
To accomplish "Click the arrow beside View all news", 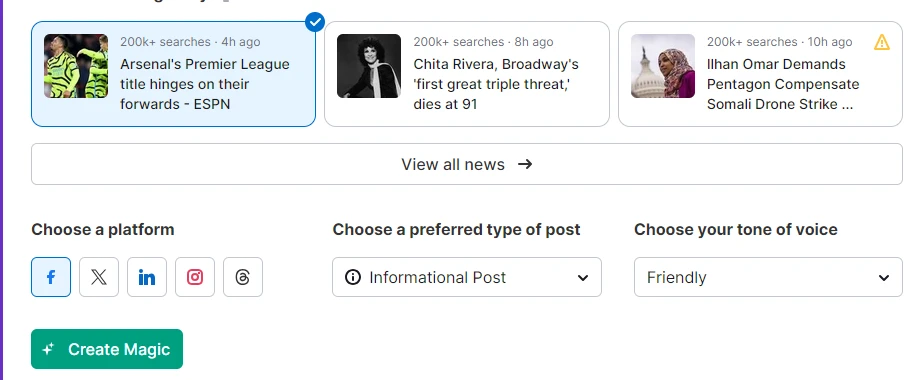I will [525, 164].
